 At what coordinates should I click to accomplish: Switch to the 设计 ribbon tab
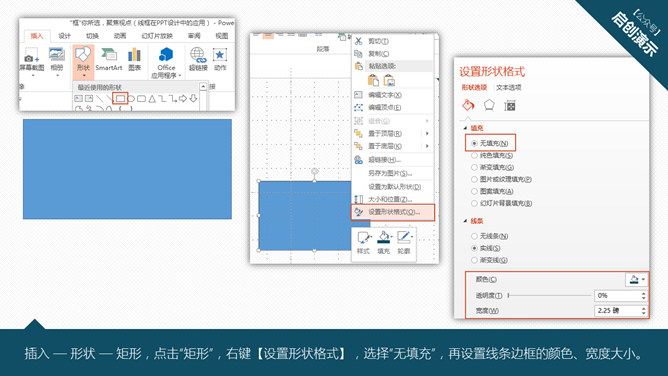(x=64, y=36)
